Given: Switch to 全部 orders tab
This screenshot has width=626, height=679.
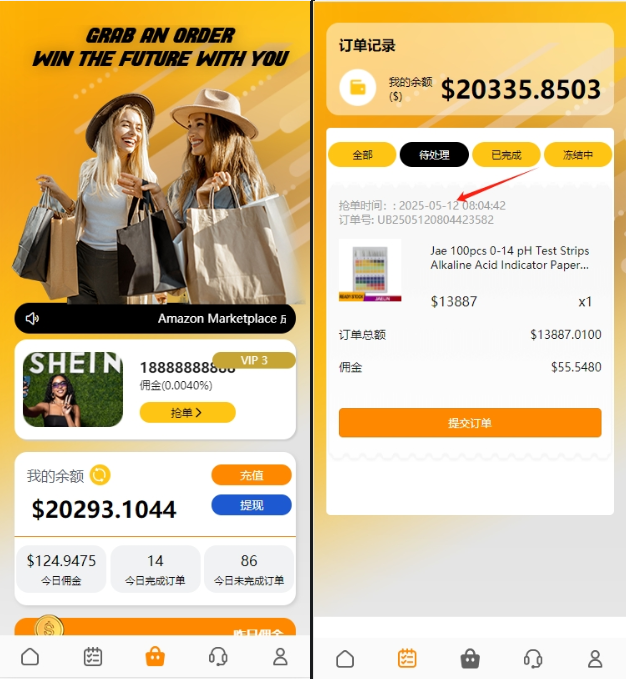Looking at the screenshot, I should (x=362, y=155).
